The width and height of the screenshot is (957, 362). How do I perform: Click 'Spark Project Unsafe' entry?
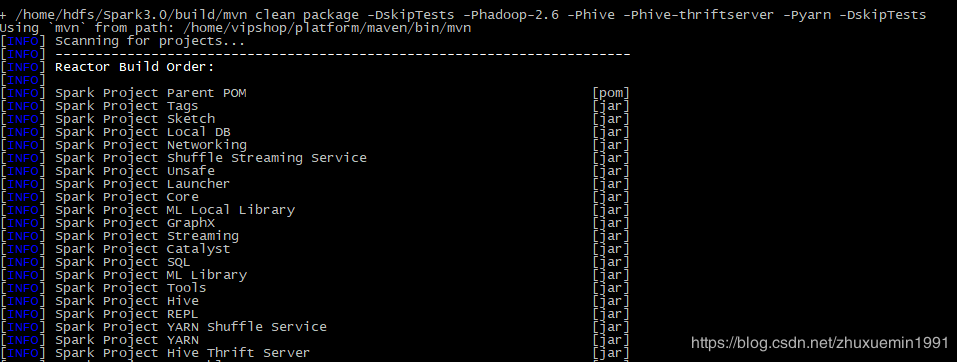(135, 171)
